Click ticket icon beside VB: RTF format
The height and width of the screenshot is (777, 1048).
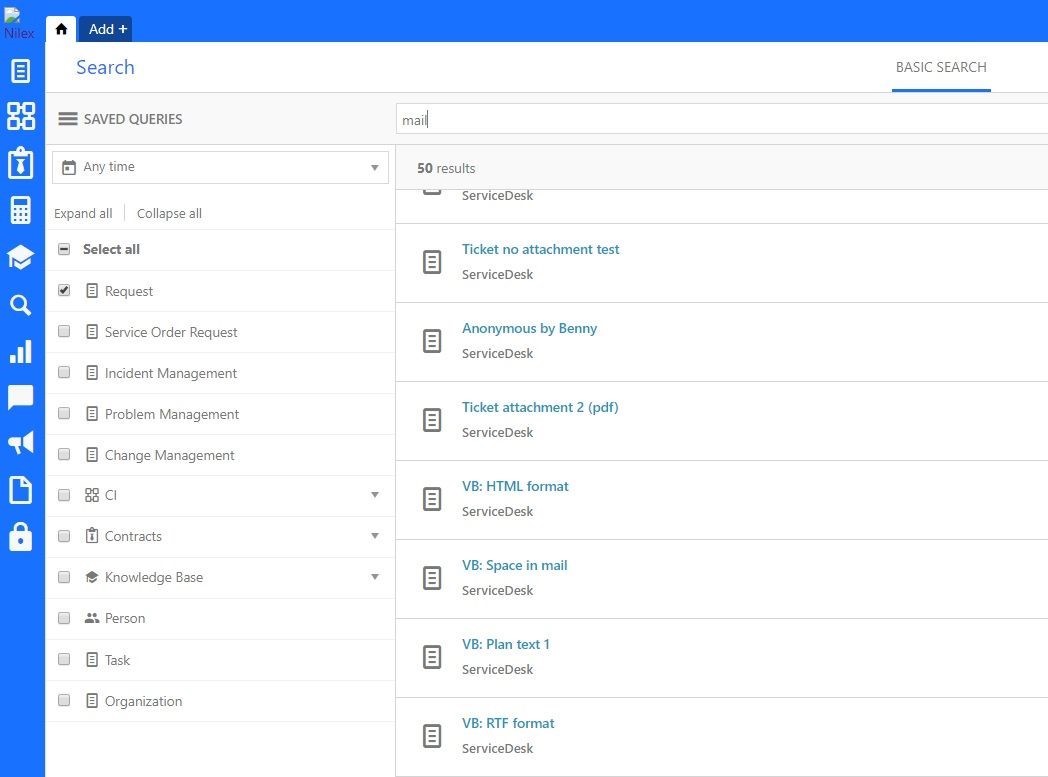coord(432,736)
